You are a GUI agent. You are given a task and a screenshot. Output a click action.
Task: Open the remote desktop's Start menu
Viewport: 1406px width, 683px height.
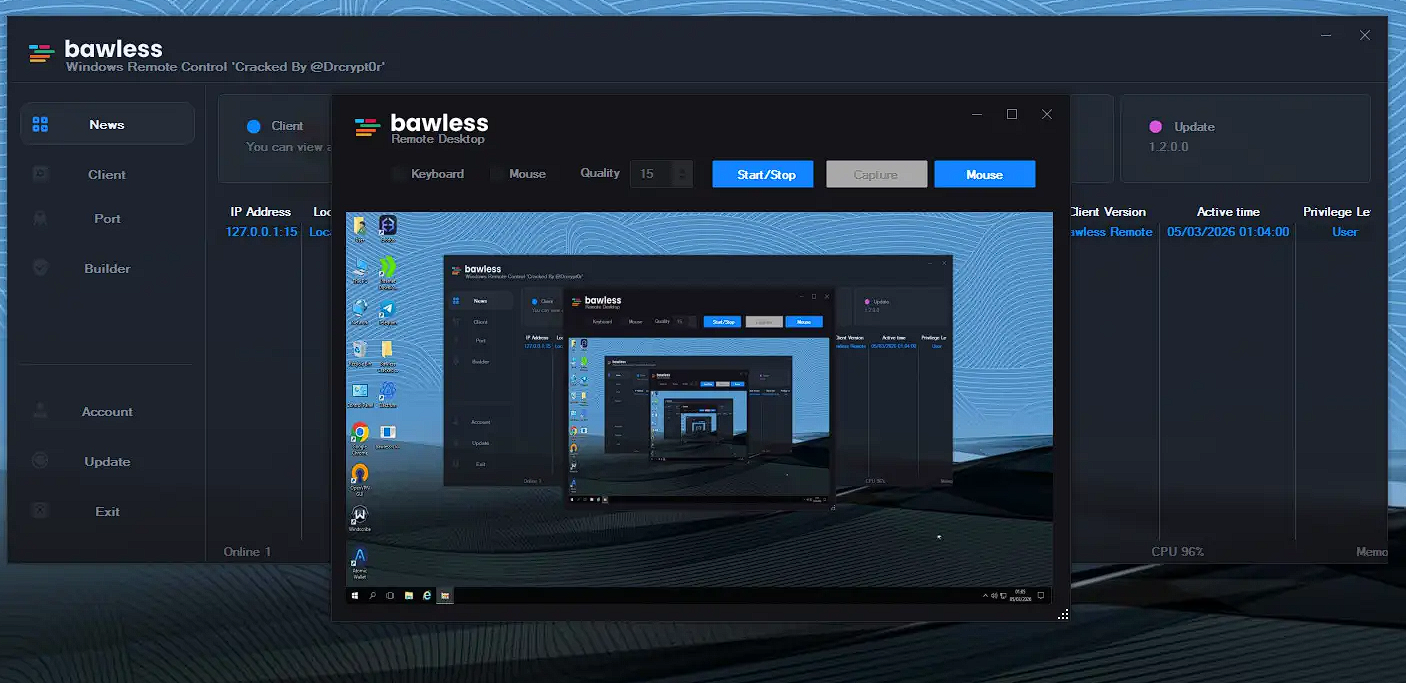pyautogui.click(x=355, y=595)
